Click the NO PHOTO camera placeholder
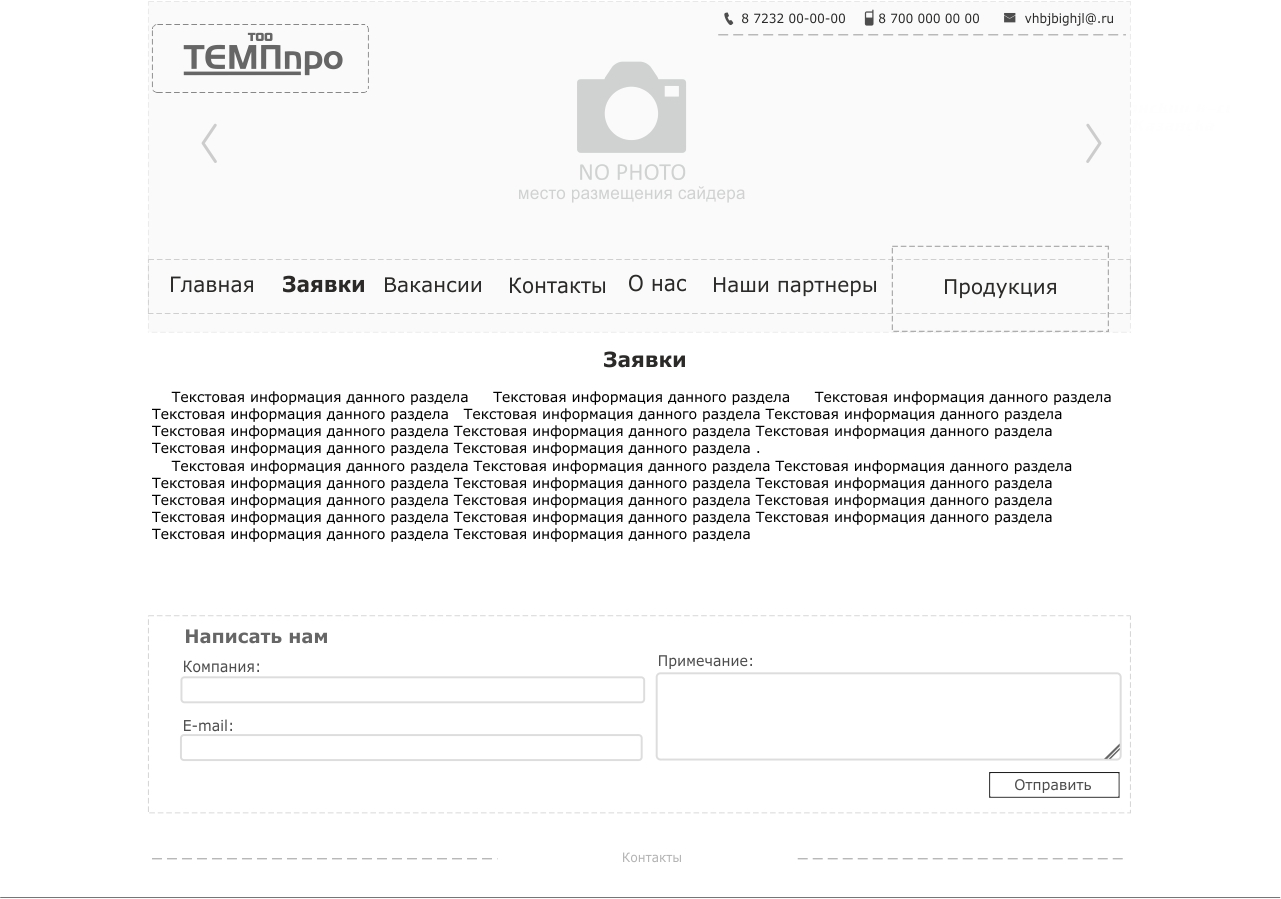This screenshot has width=1281, height=899. pyautogui.click(x=631, y=108)
